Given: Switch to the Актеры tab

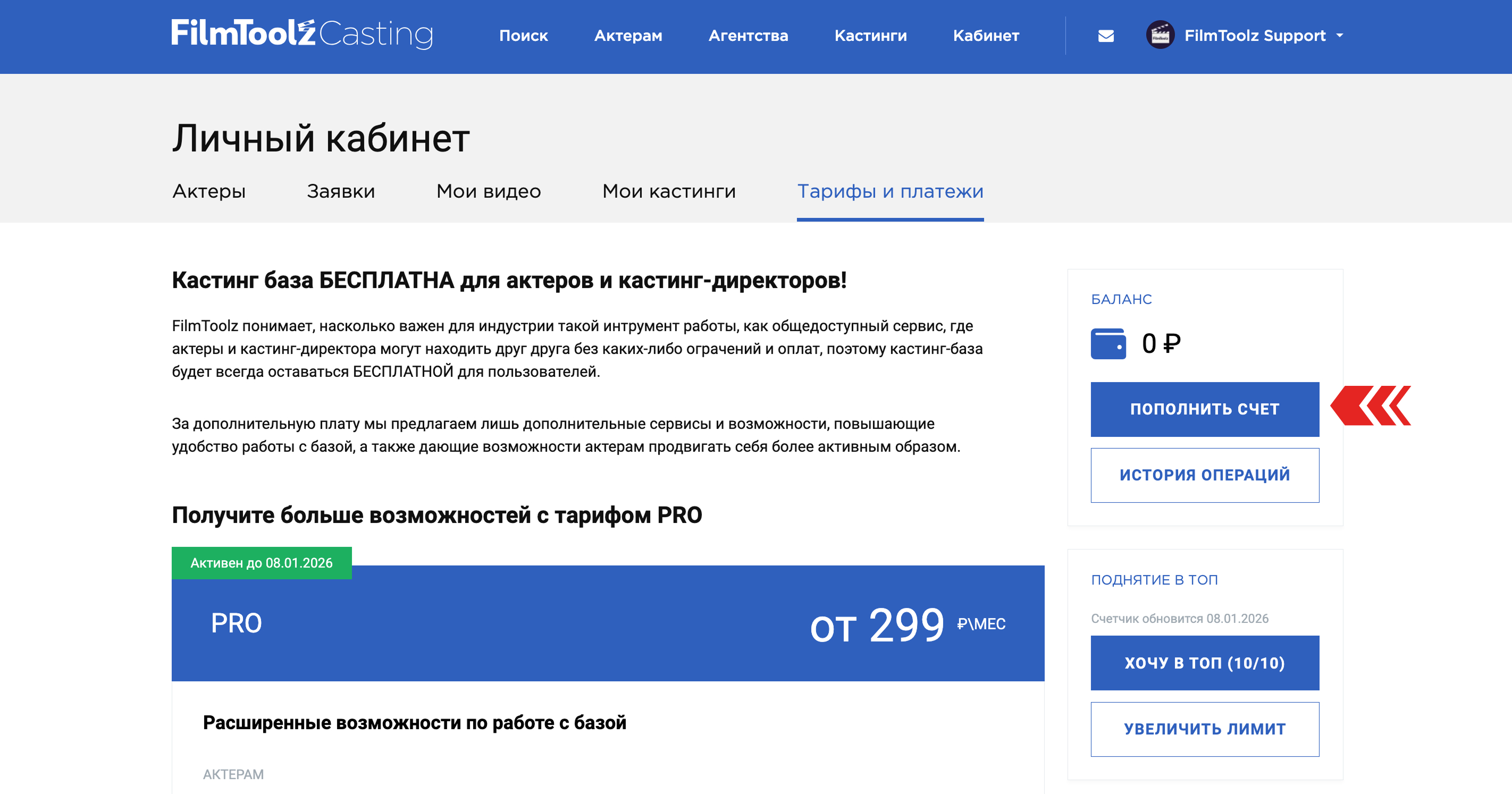Looking at the screenshot, I should pos(209,191).
